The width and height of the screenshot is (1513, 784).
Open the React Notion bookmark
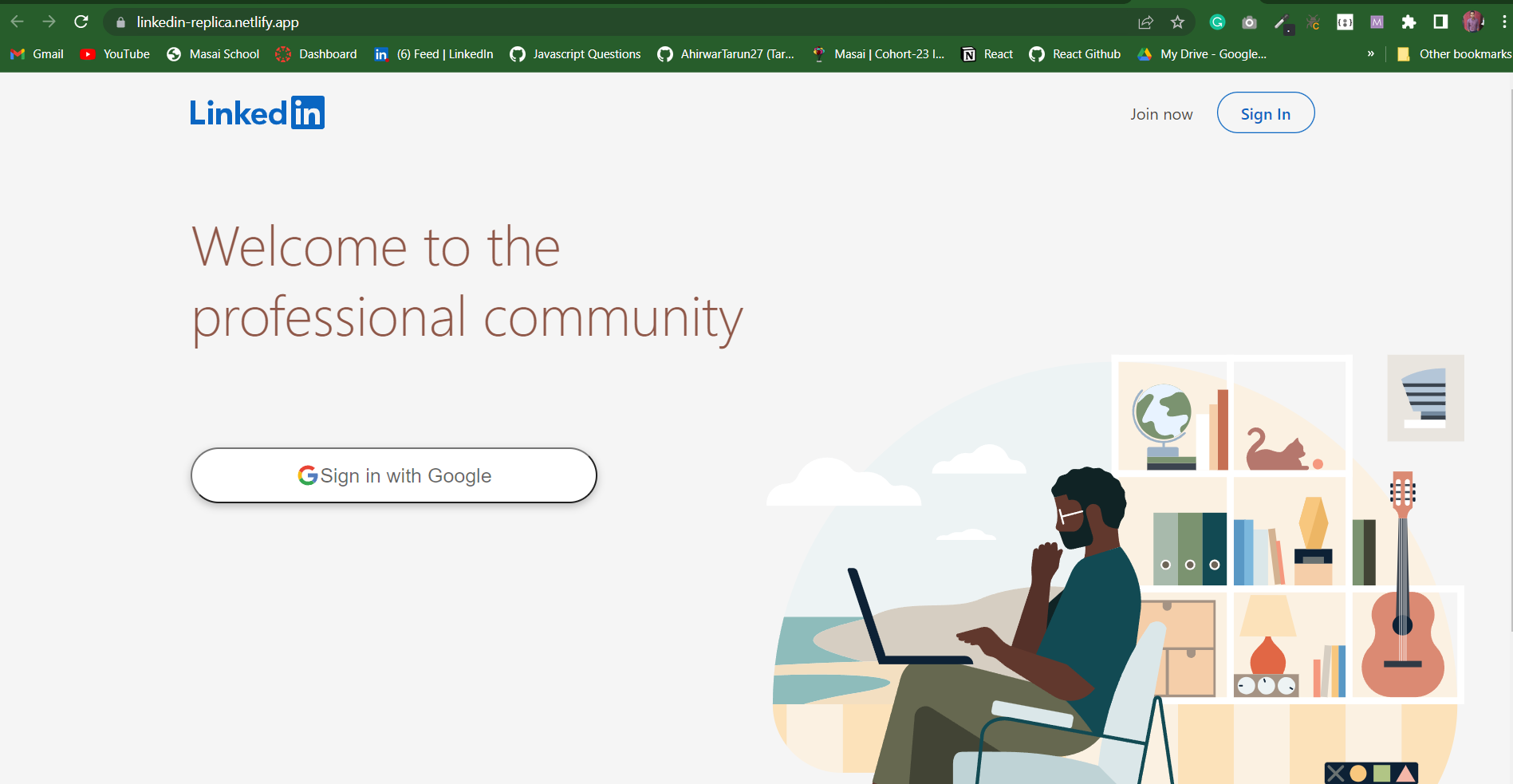[x=987, y=54]
